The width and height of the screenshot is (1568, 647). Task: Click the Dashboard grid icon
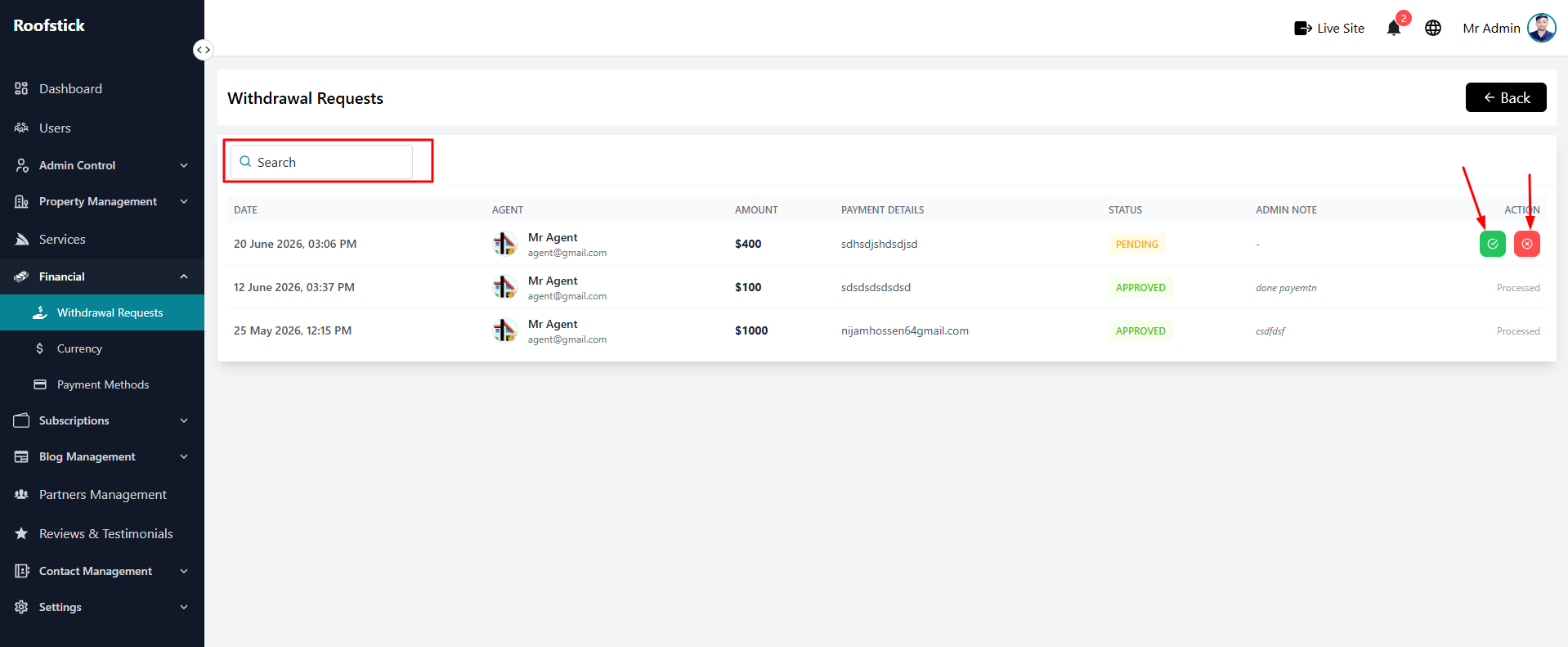[21, 88]
